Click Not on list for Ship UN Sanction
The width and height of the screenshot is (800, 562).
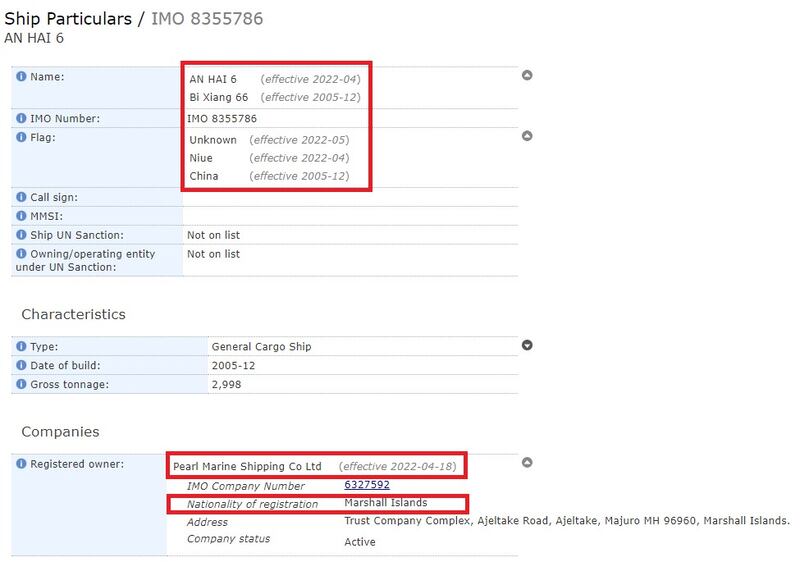(213, 235)
